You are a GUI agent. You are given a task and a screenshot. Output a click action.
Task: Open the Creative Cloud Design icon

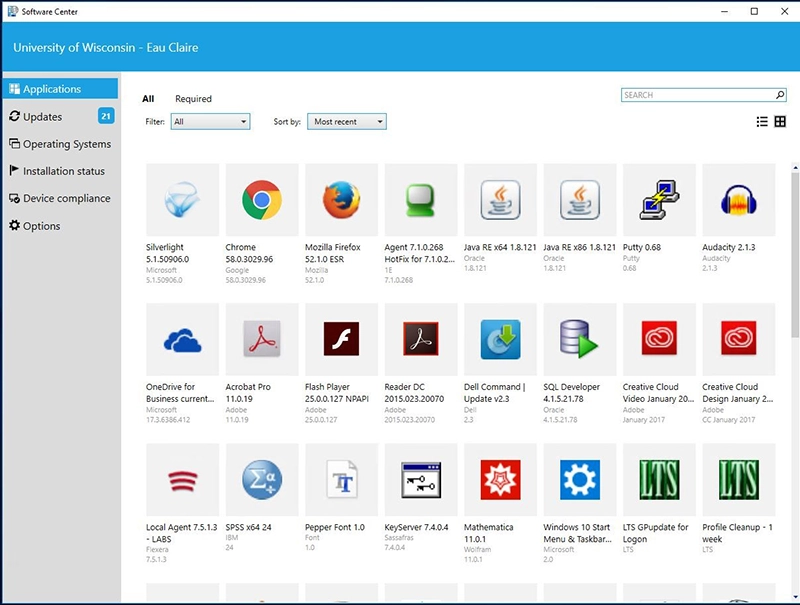point(739,339)
